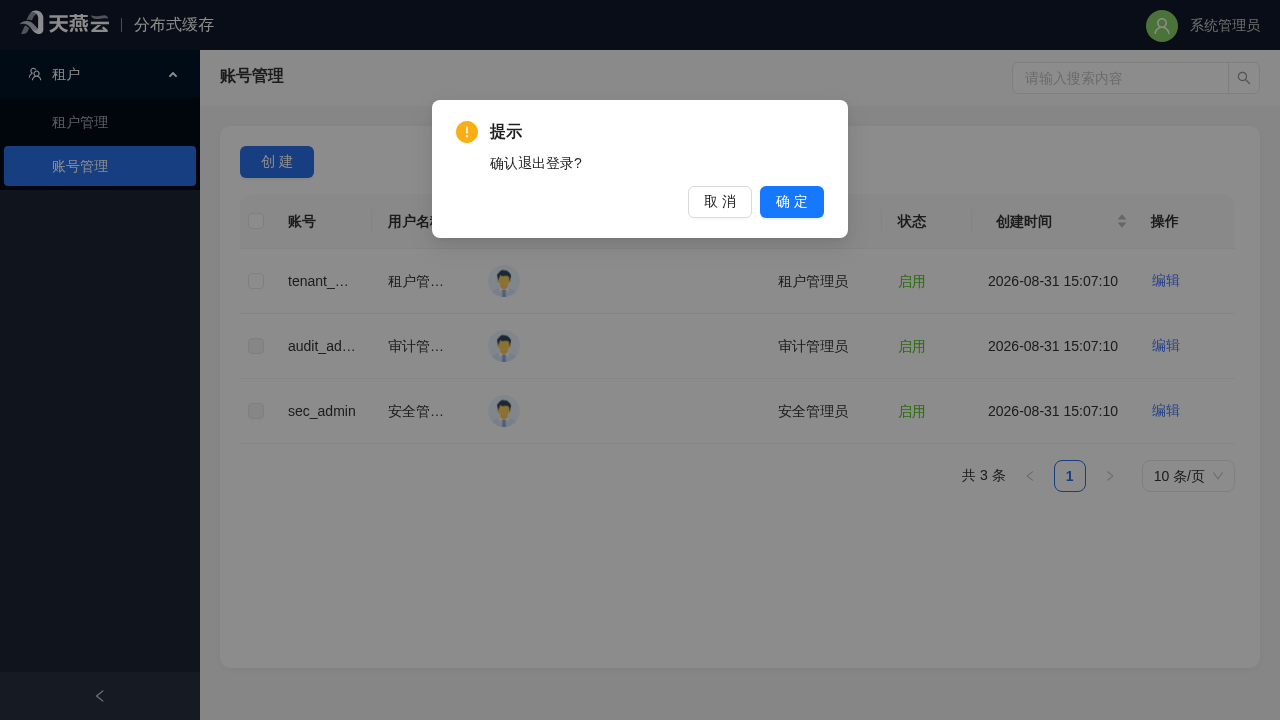Check the sec_admin row checkbox
The height and width of the screenshot is (720, 1280).
(x=256, y=411)
